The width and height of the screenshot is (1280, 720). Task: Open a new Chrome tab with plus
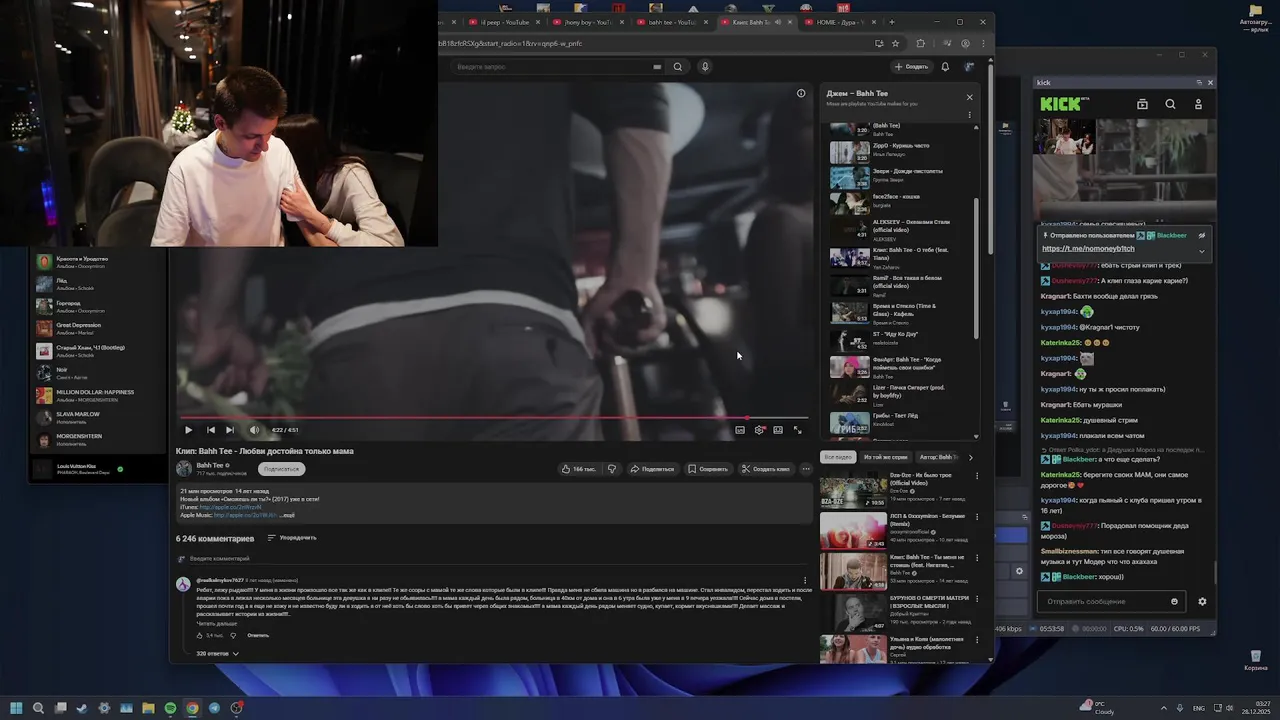coord(892,22)
